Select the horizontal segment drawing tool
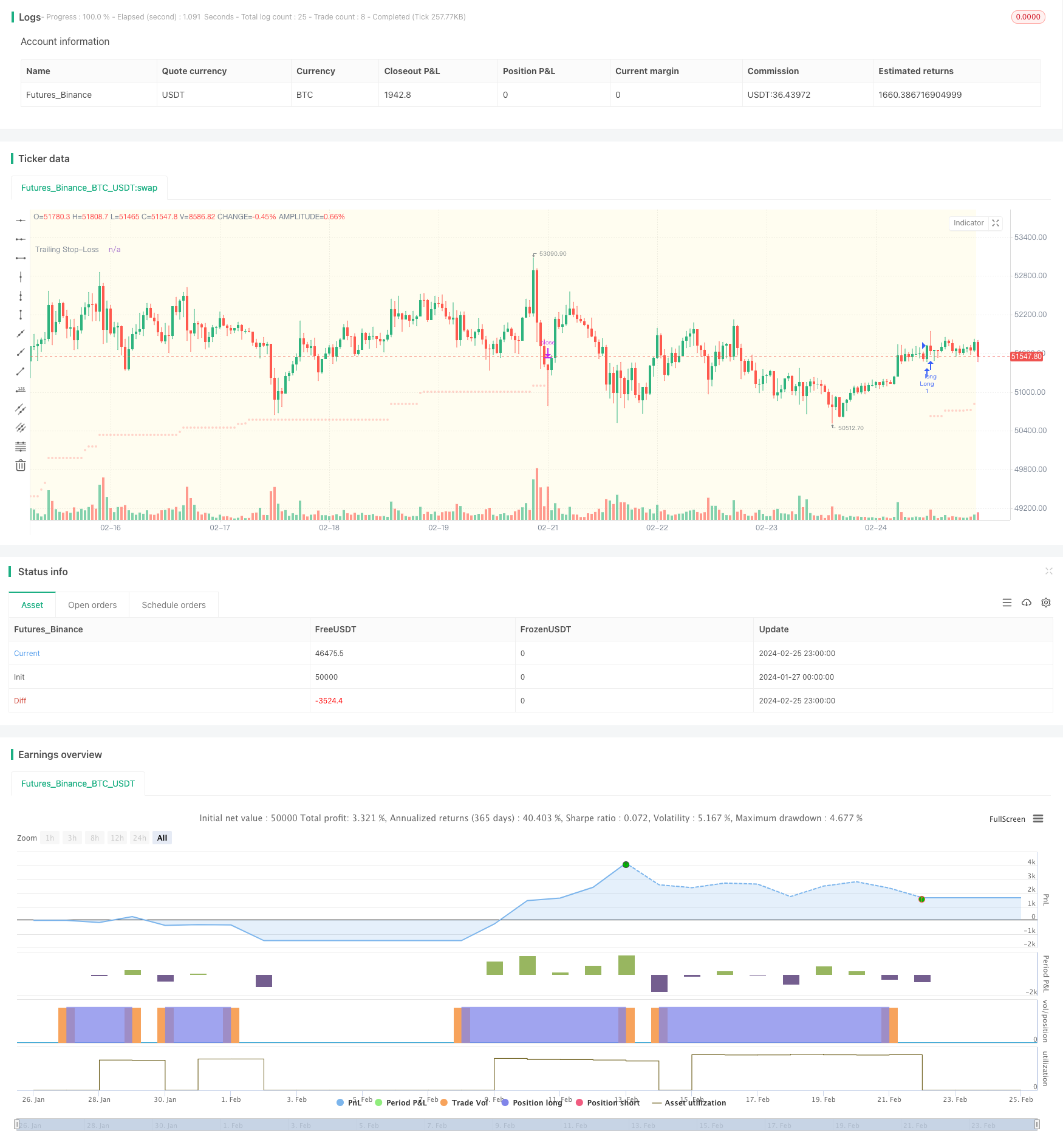Viewport: 1063px width, 1148px height. point(21,258)
